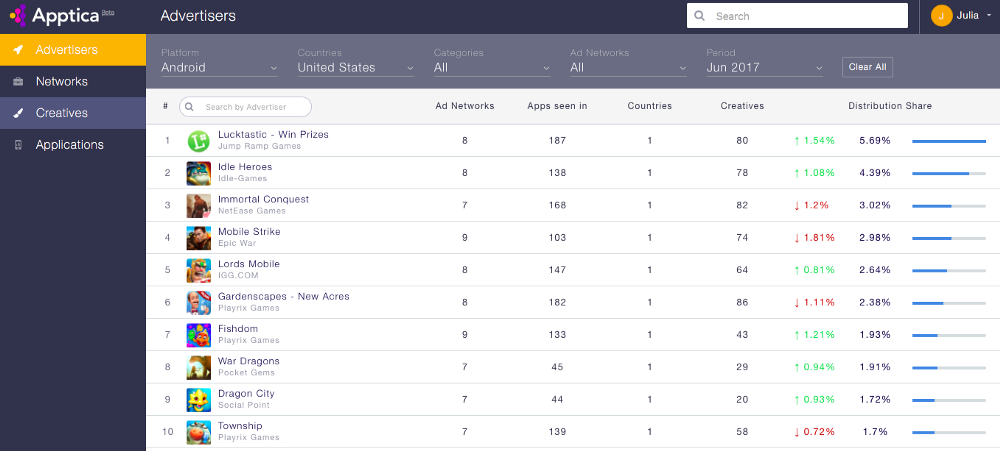Click NetEase Games publisher text
Image resolution: width=1000 pixels, height=451 pixels.
coord(252,211)
